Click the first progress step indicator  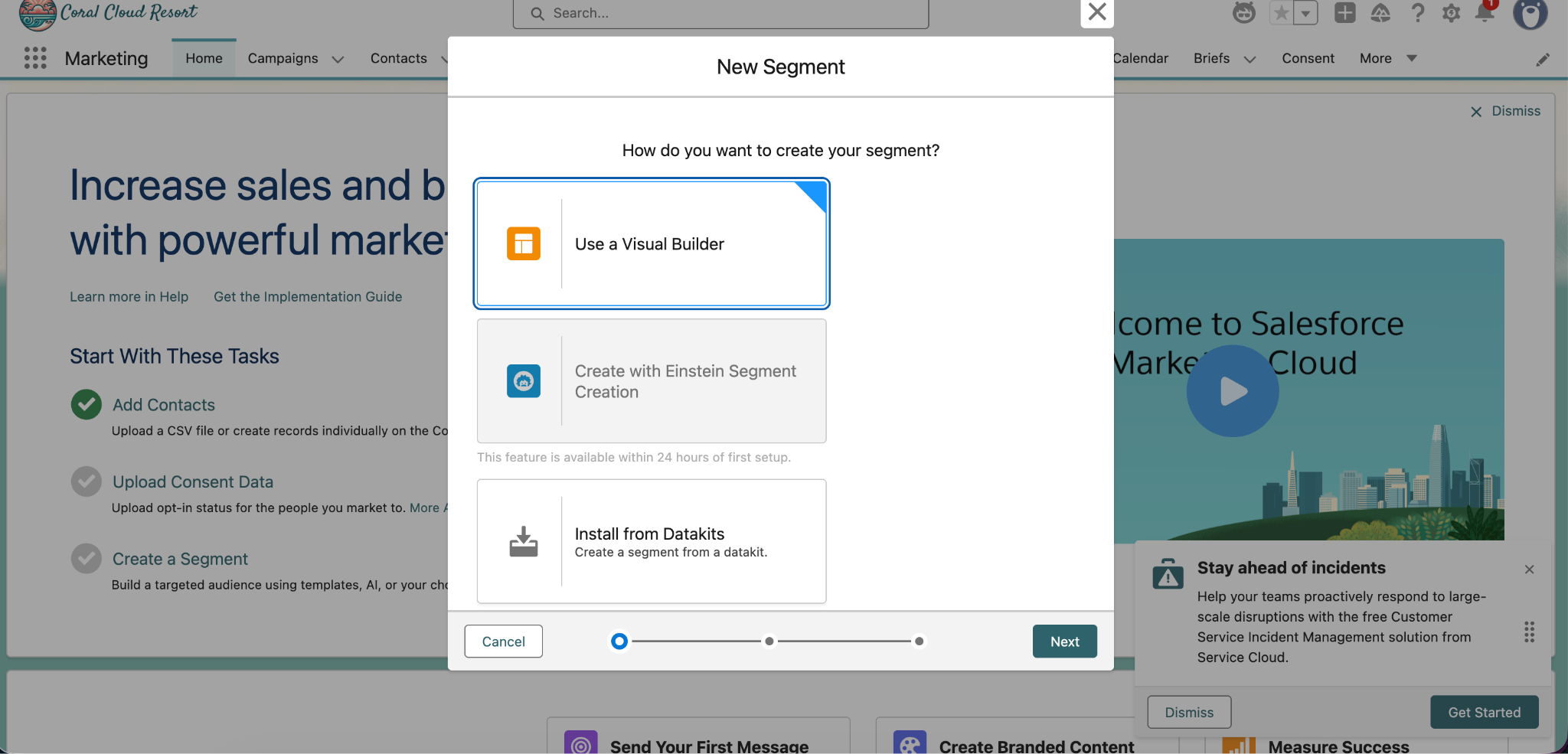(x=619, y=641)
